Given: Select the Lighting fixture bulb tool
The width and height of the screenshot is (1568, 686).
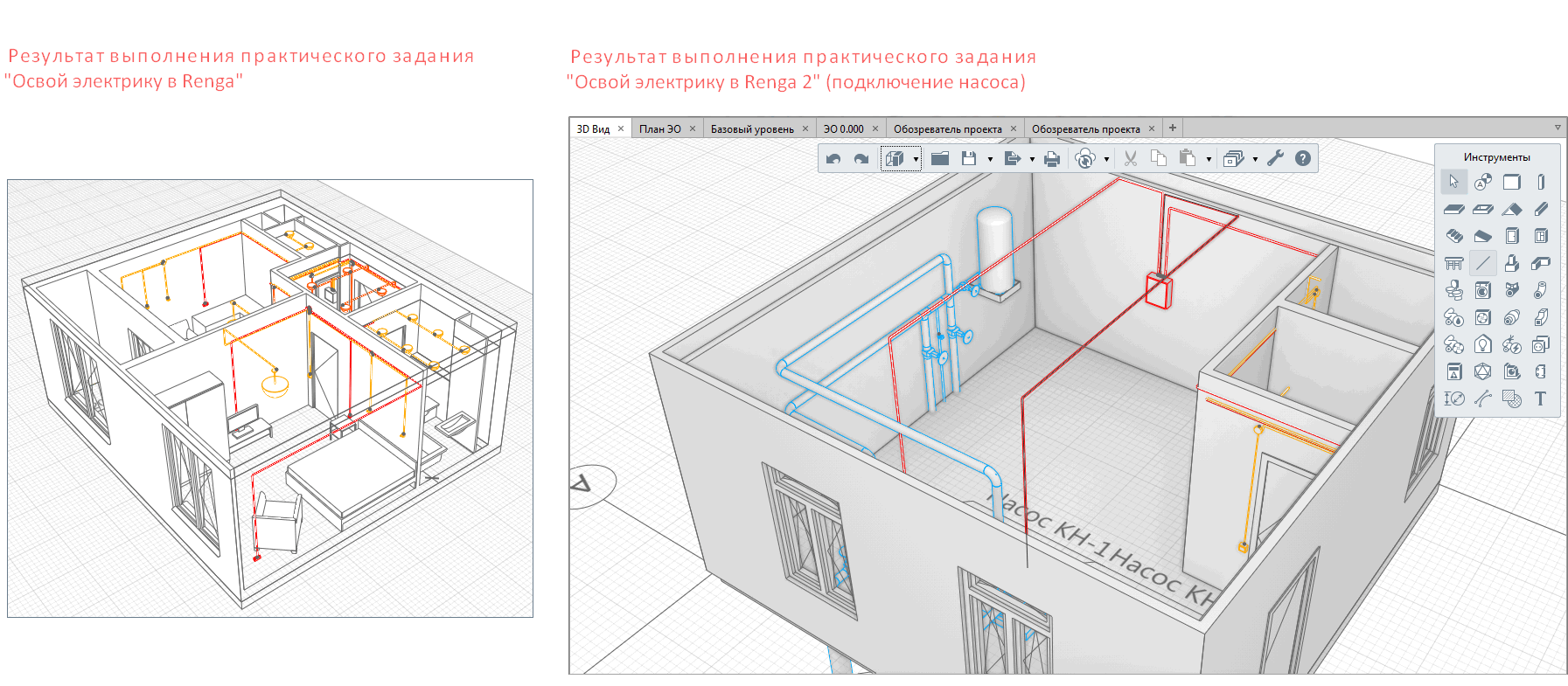Looking at the screenshot, I should point(1482,344).
